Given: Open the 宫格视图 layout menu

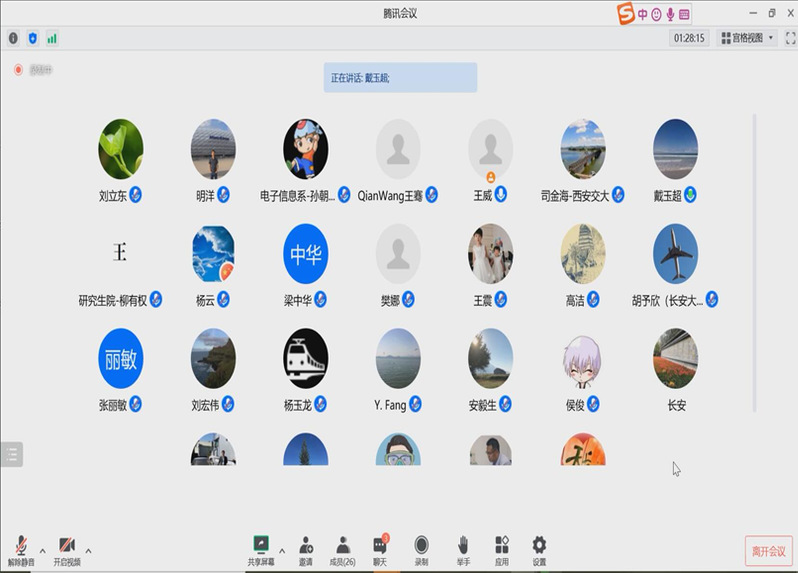Looking at the screenshot, I should [746, 38].
